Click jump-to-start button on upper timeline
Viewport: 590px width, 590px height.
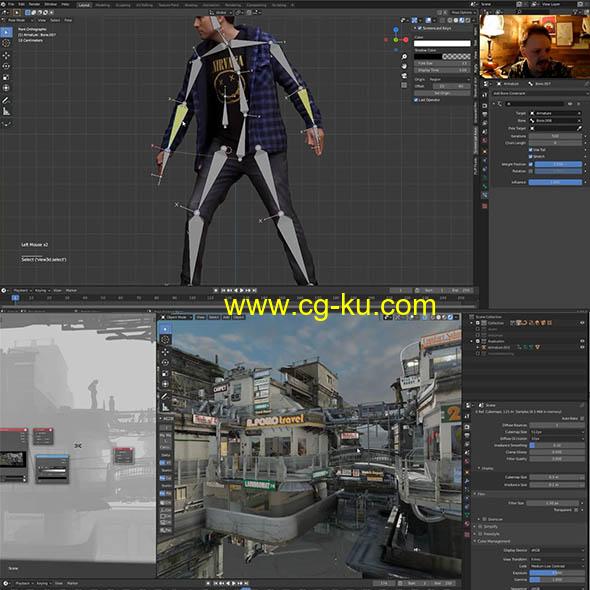click(223, 290)
